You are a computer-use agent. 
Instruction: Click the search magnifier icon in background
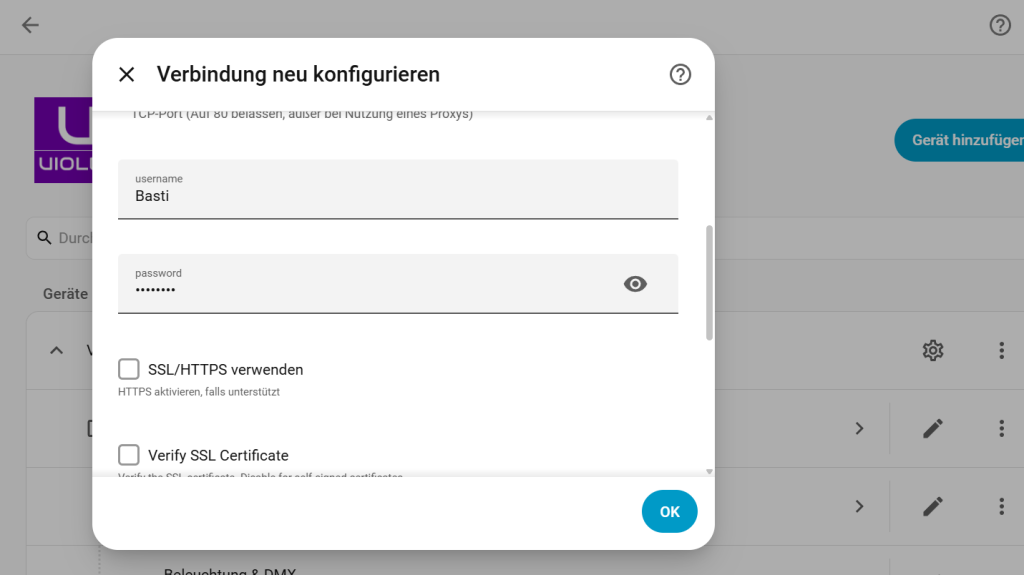pyautogui.click(x=44, y=238)
